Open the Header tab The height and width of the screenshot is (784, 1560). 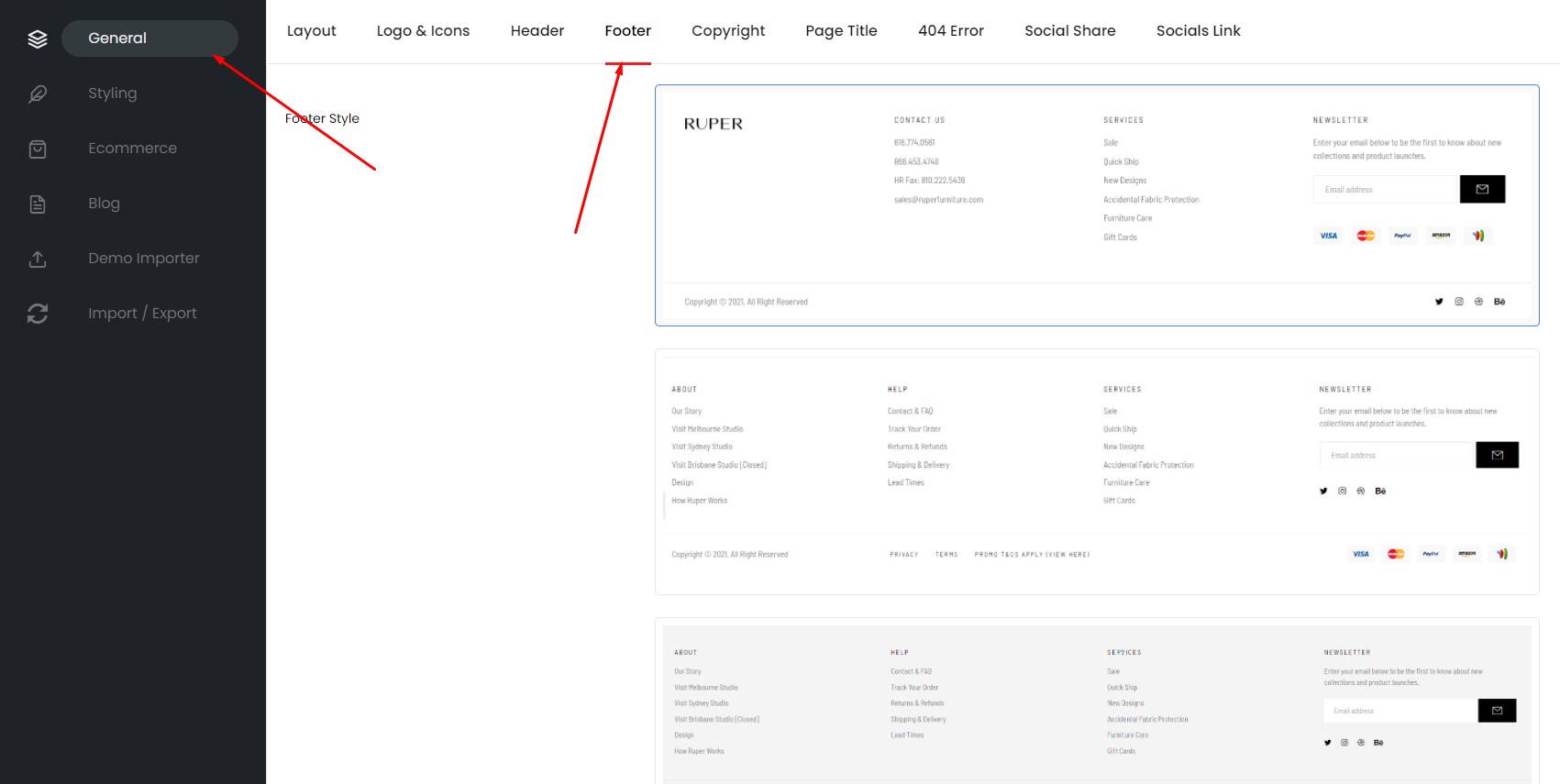[x=537, y=31]
